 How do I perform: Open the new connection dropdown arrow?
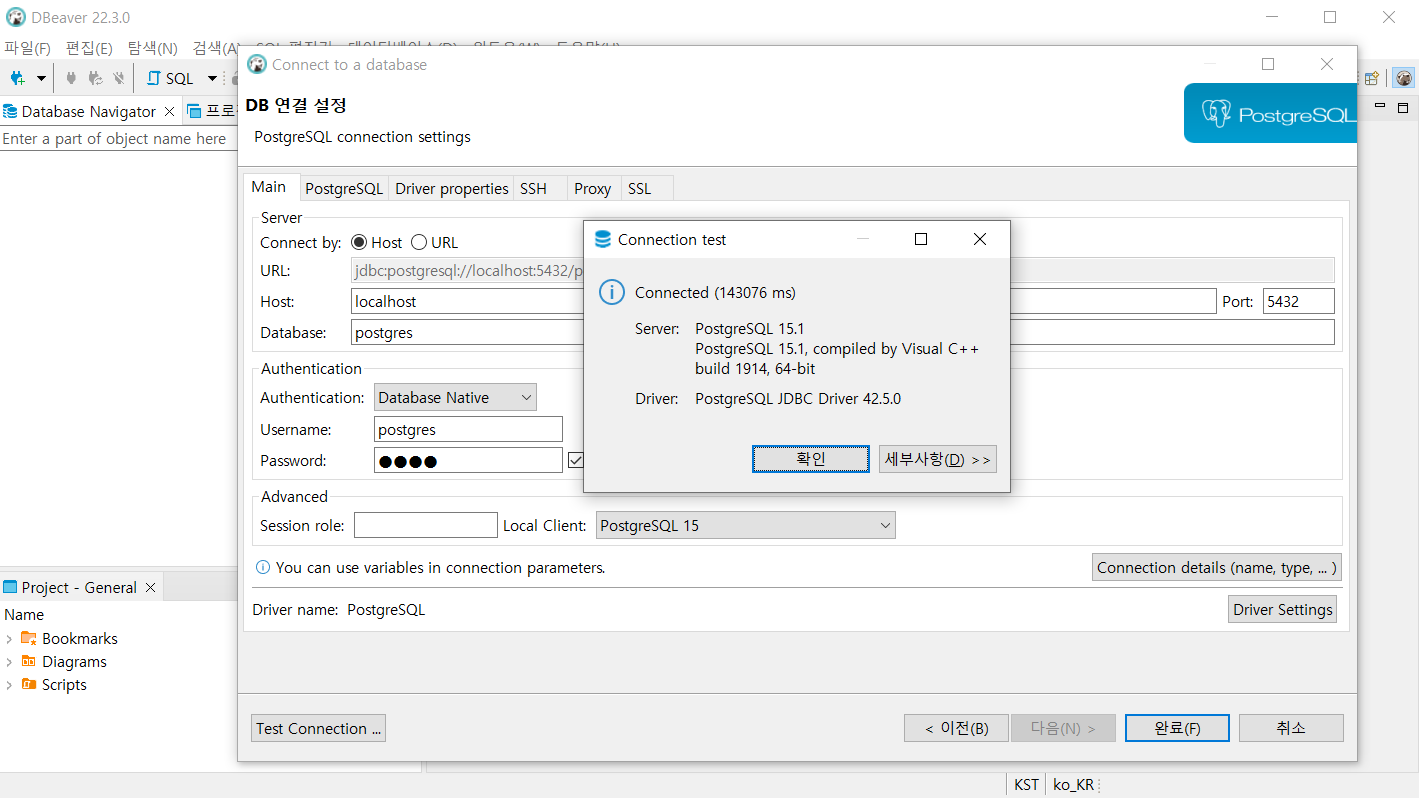tap(41, 78)
